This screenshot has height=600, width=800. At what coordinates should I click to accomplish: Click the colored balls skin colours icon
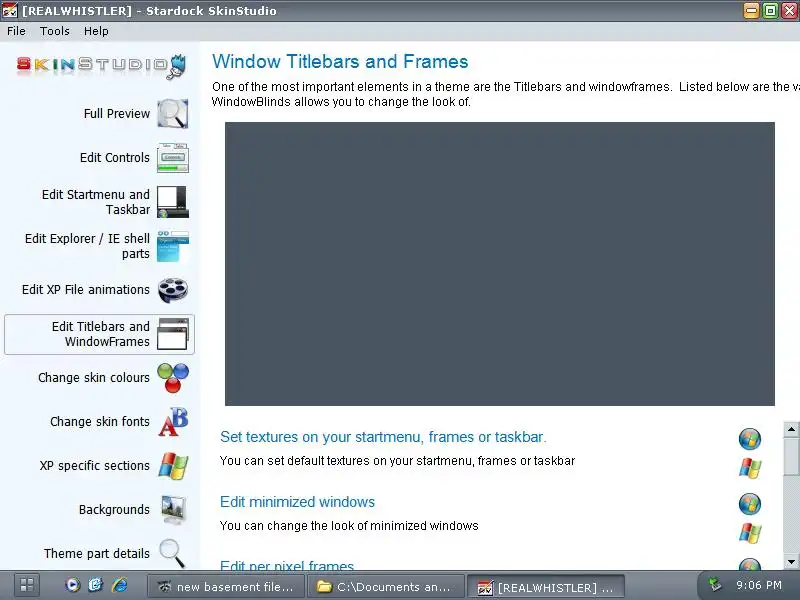(173, 378)
